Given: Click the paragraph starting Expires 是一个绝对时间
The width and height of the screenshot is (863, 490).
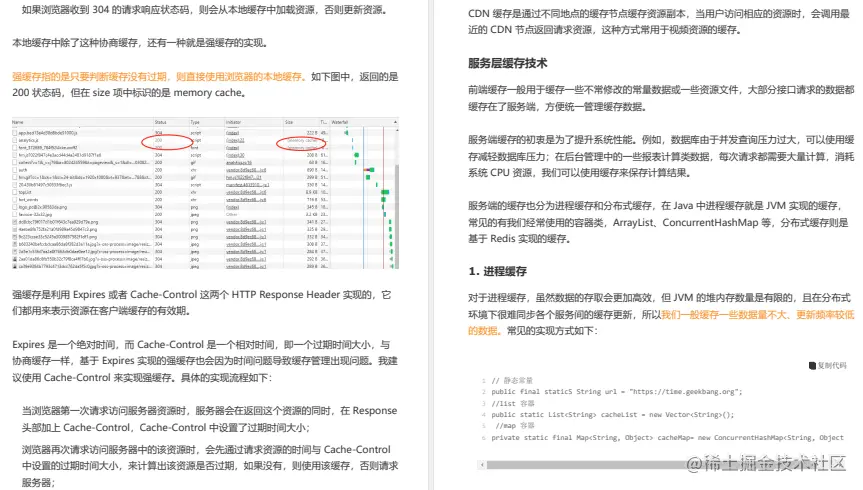Looking at the screenshot, I should (205, 361).
